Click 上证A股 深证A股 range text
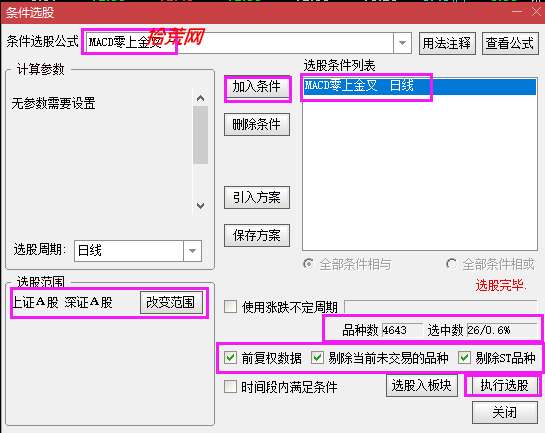Image resolution: width=545 pixels, height=433 pixels. [63, 302]
